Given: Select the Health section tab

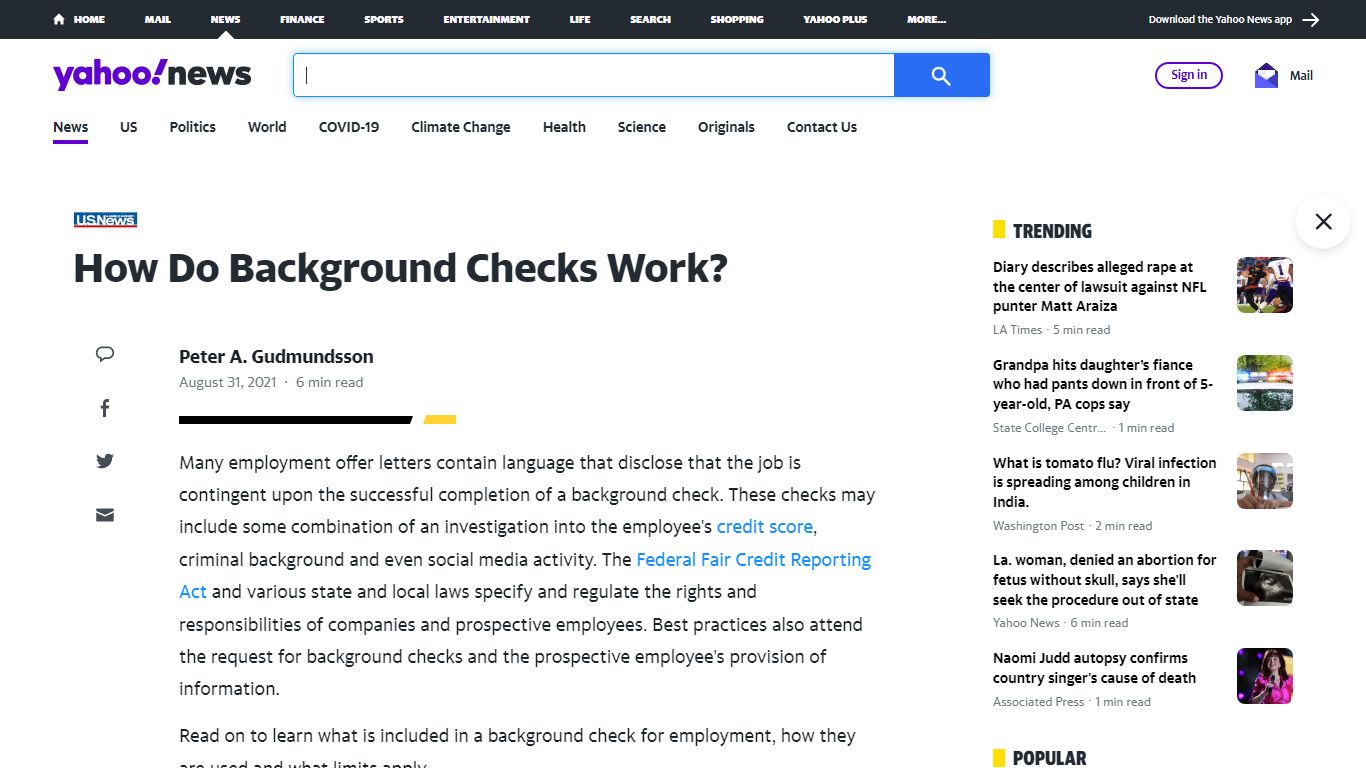Looking at the screenshot, I should (564, 127).
